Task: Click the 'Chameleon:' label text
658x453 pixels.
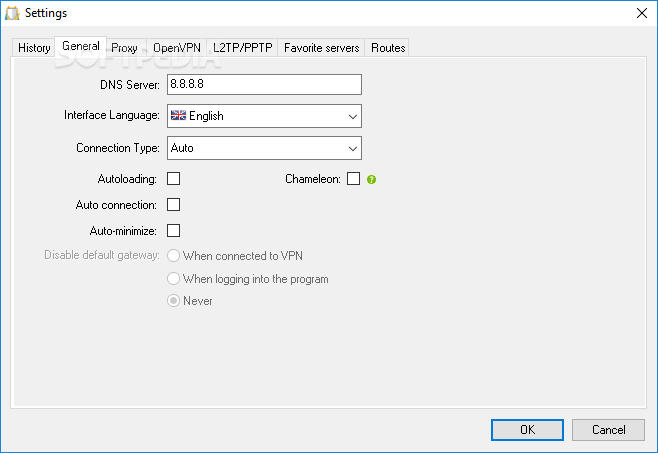Action: coord(313,179)
